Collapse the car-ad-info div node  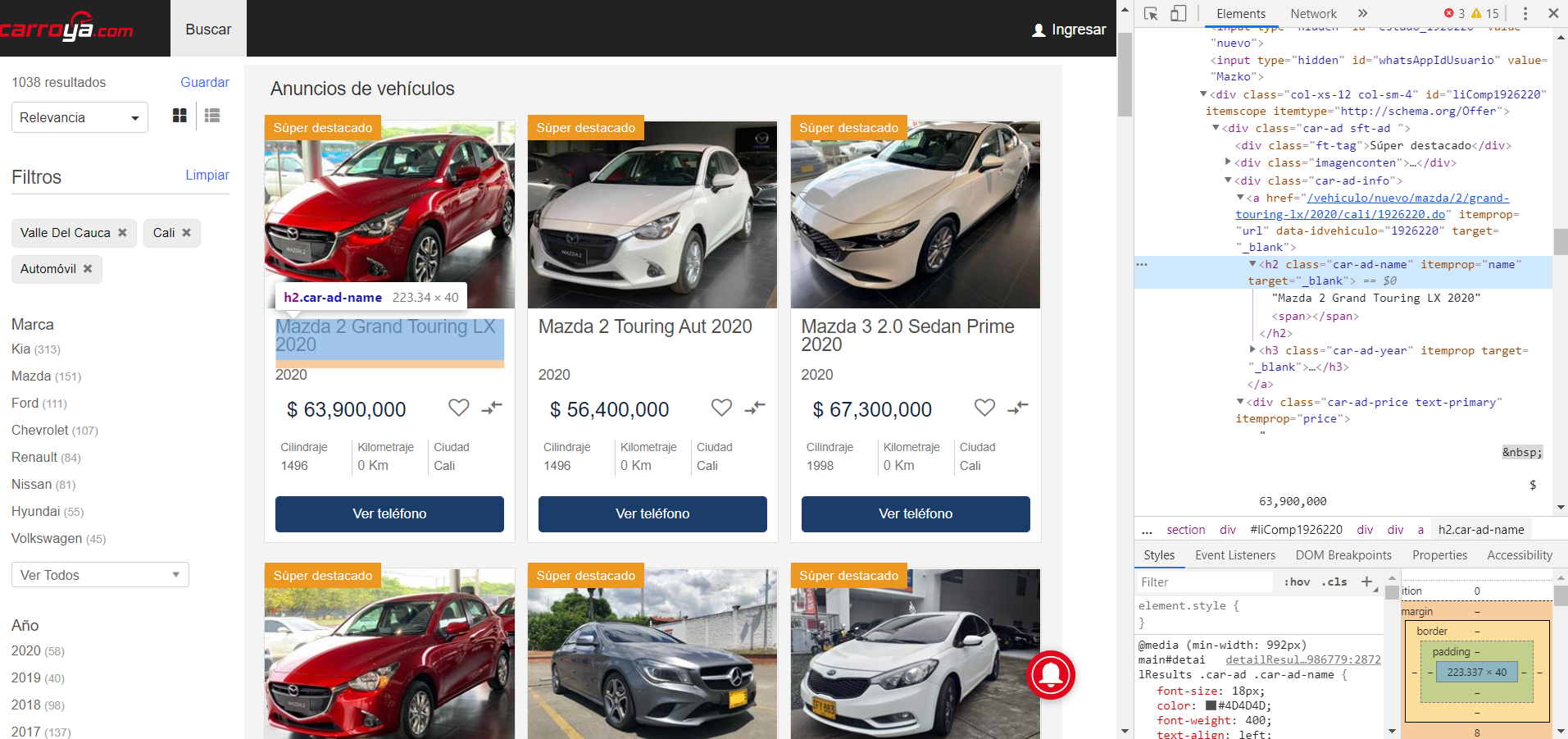1228,180
